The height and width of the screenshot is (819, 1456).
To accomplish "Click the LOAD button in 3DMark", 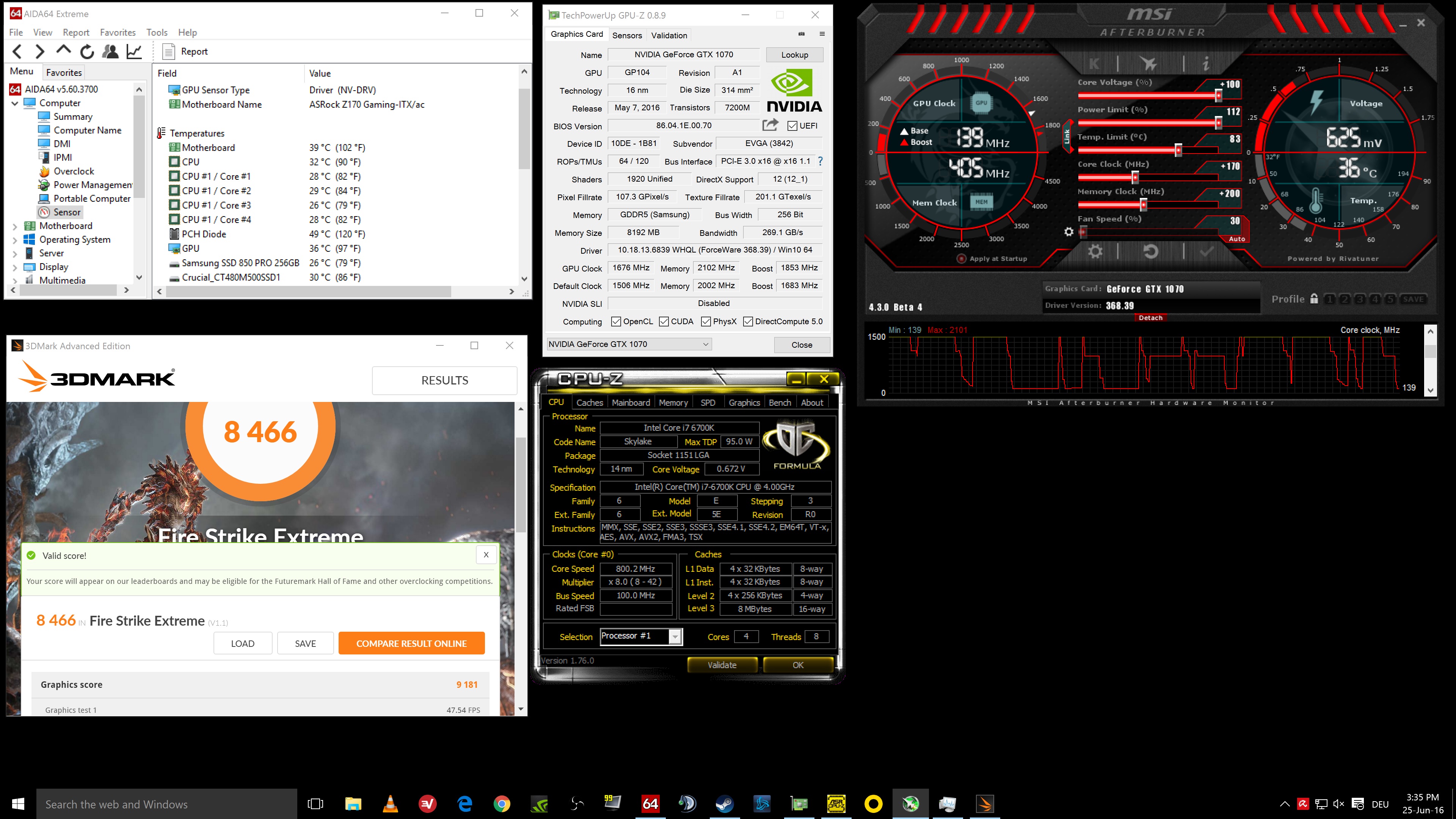I will (243, 643).
